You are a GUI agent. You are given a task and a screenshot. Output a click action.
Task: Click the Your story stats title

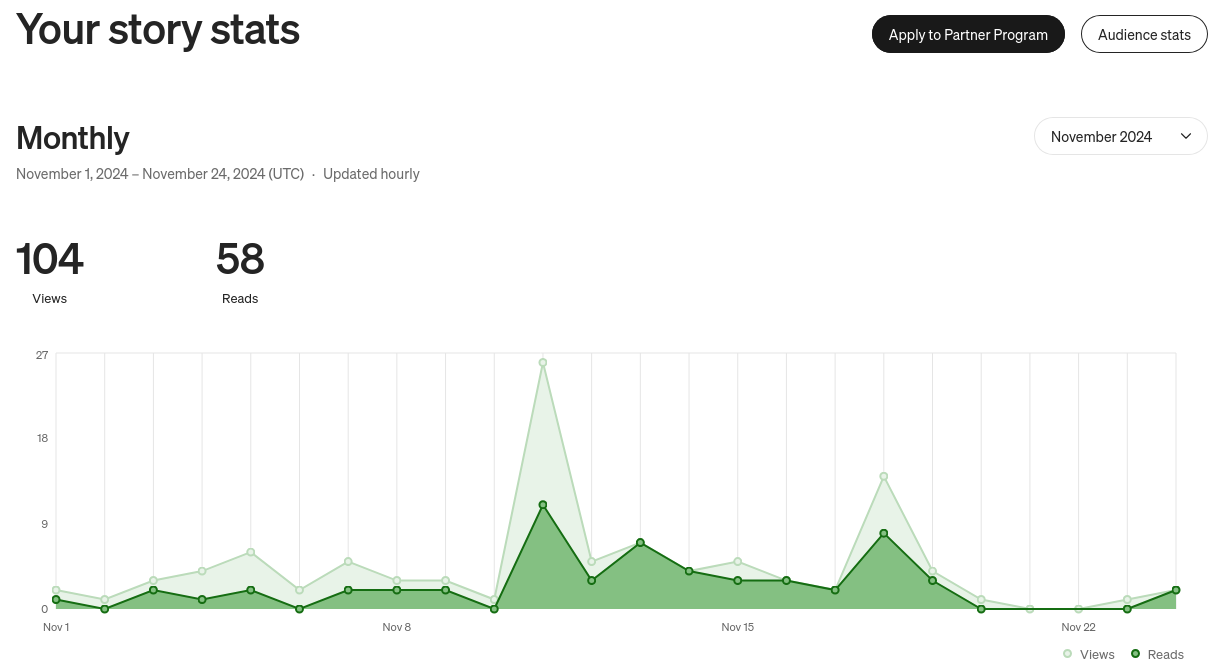click(158, 29)
